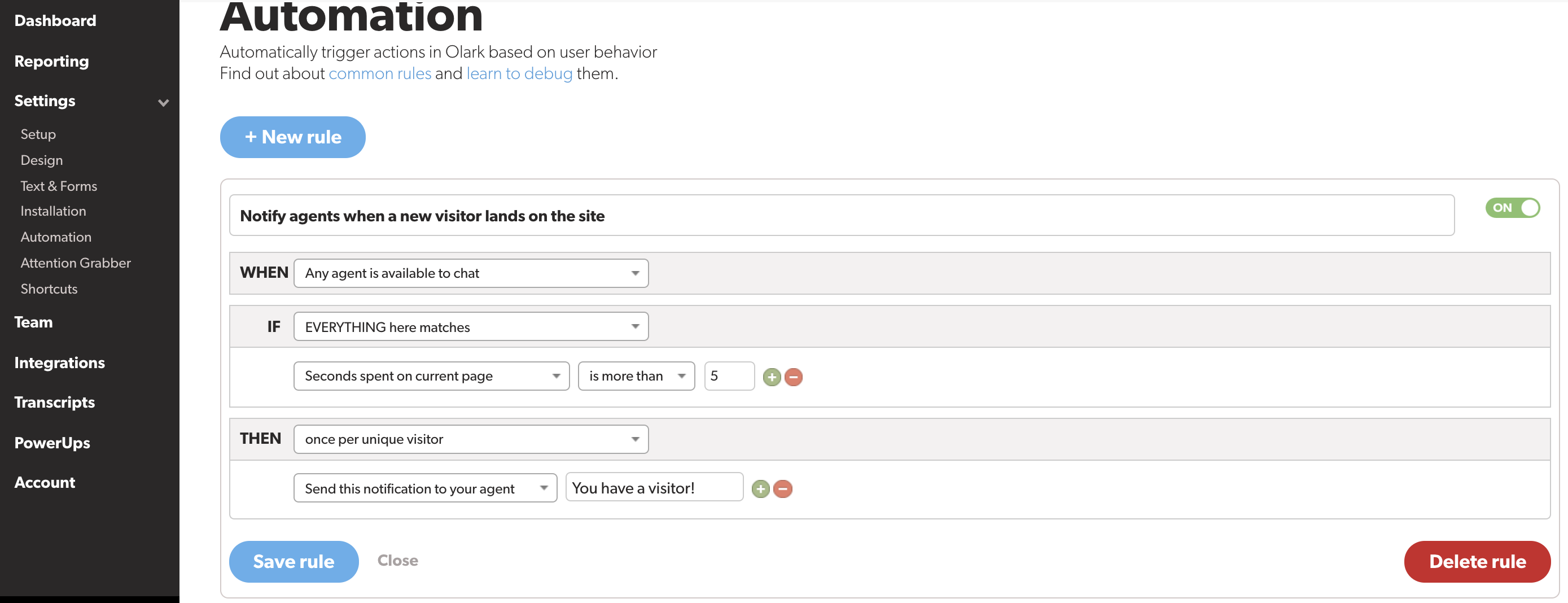The height and width of the screenshot is (603, 1568).
Task: Edit the seconds value field showing 5
Action: click(729, 376)
